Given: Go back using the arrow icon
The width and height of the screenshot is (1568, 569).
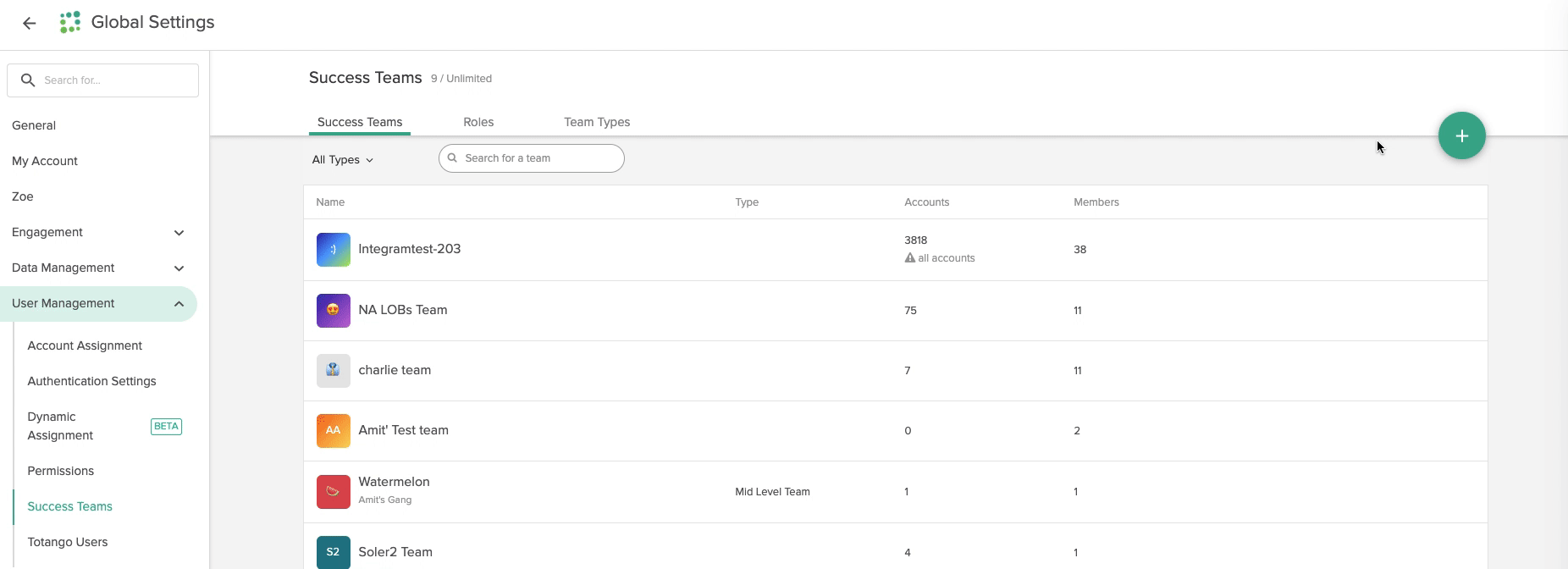Looking at the screenshot, I should 30,24.
